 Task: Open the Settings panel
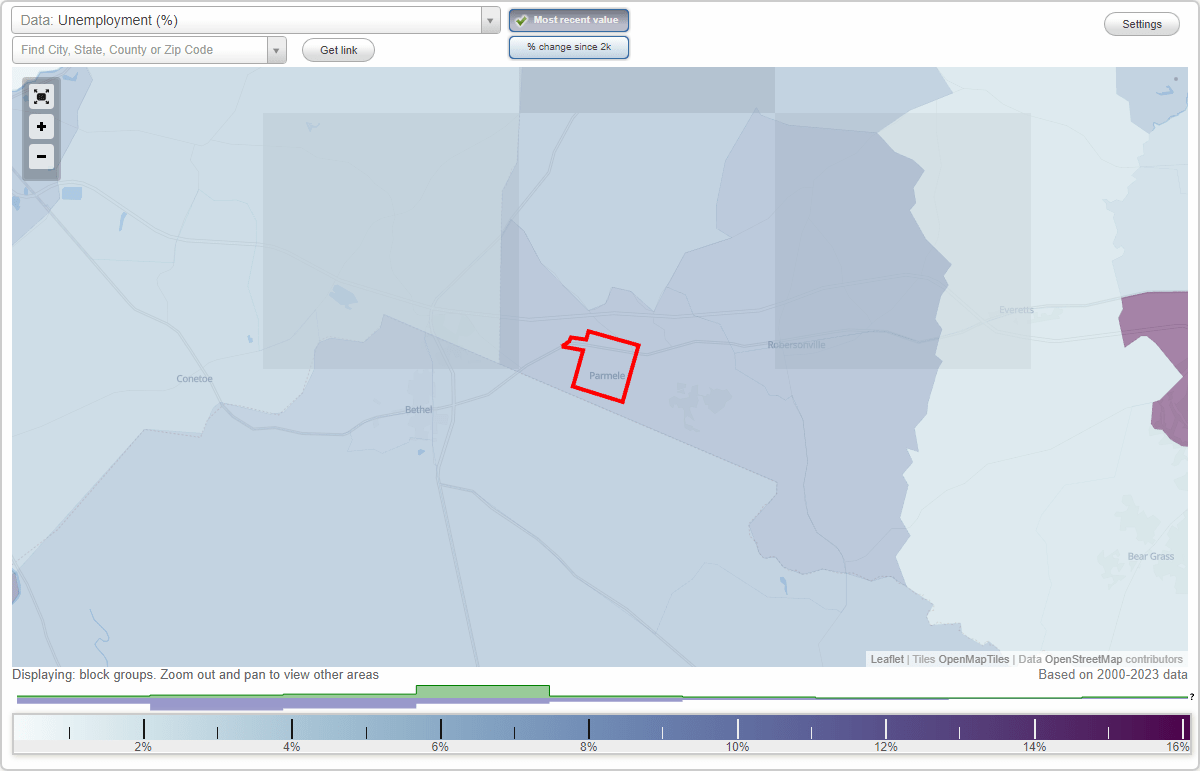1141,23
